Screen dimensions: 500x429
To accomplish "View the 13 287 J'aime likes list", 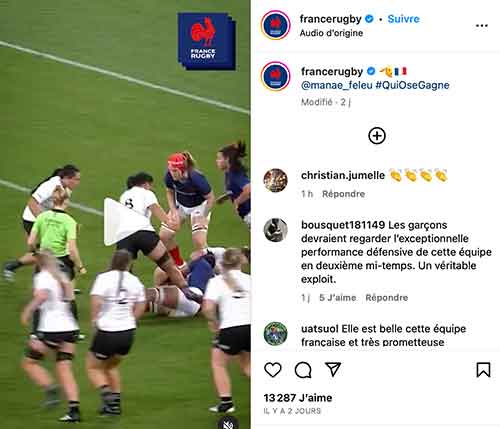I will pos(298,398).
